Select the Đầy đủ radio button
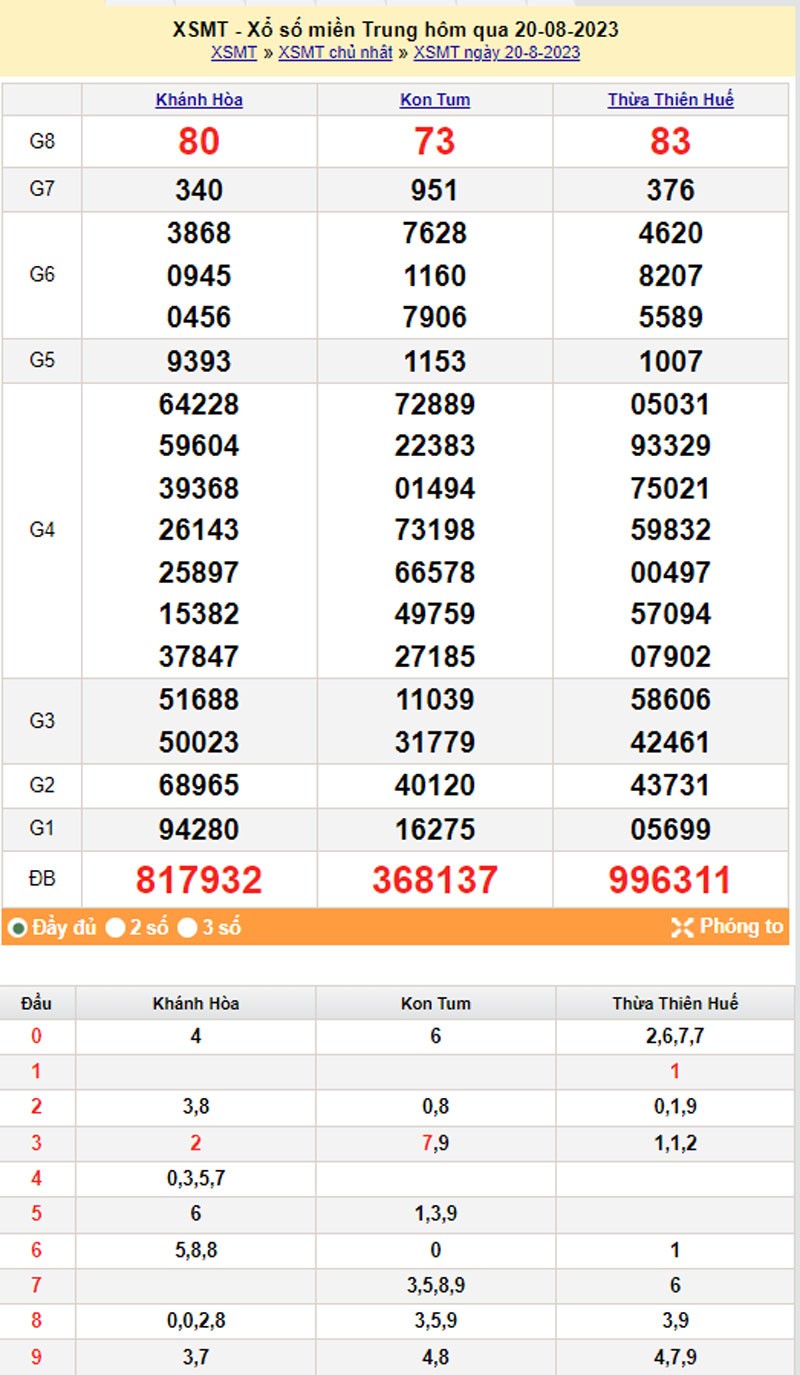Image resolution: width=800 pixels, height=1375 pixels. [17, 928]
